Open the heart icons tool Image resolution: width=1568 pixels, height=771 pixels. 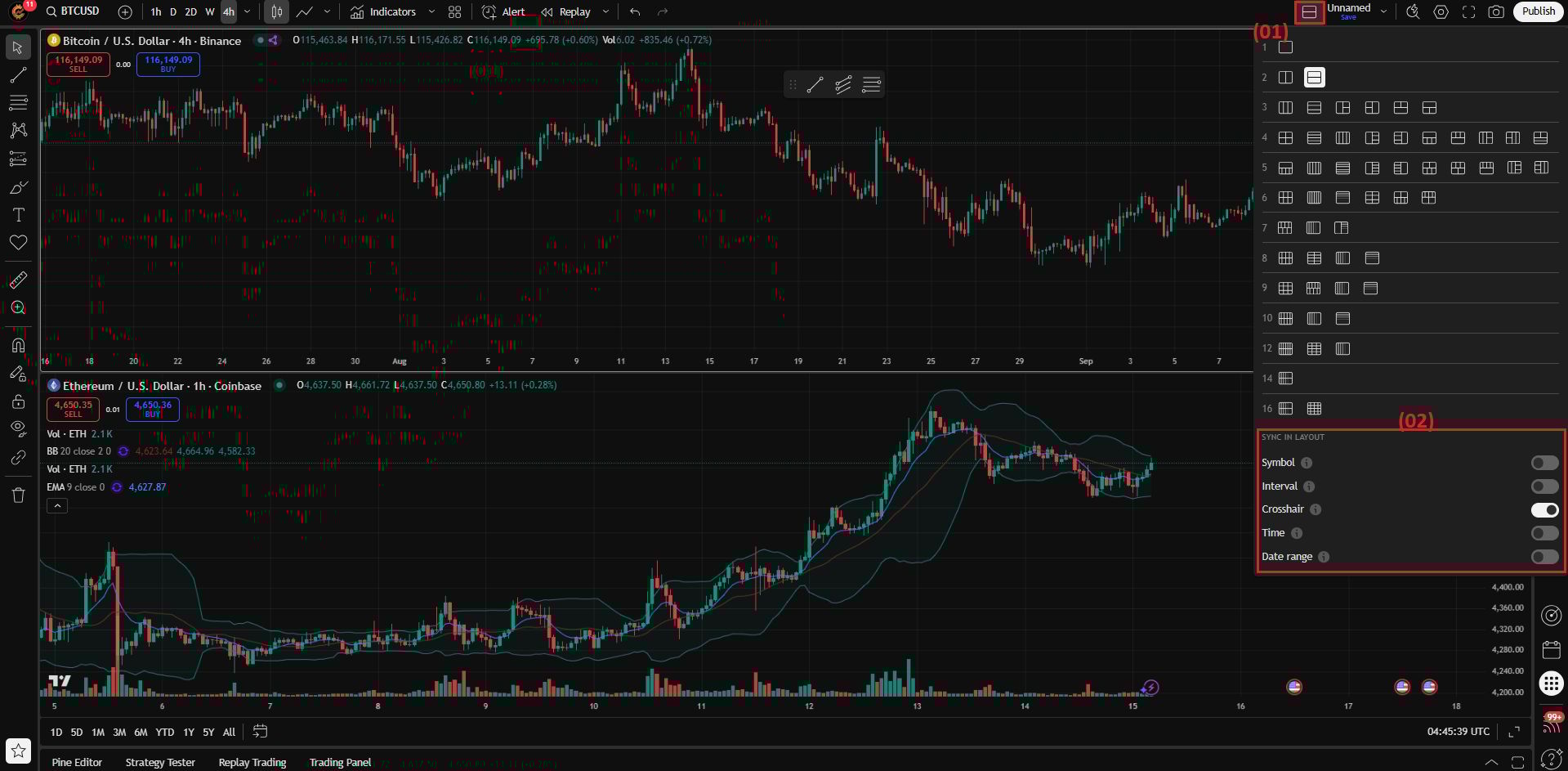18,243
